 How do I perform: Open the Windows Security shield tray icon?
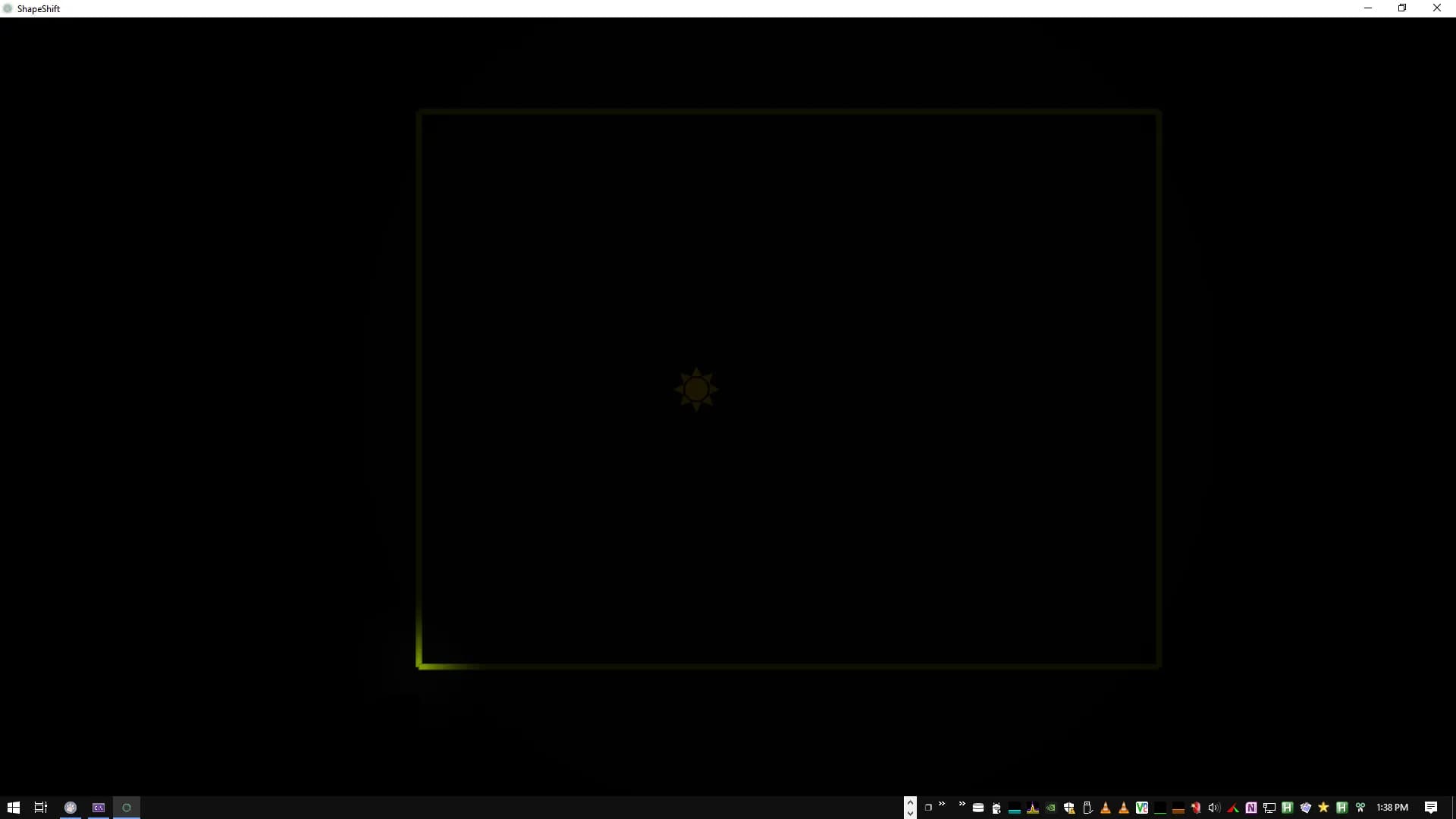1069,808
